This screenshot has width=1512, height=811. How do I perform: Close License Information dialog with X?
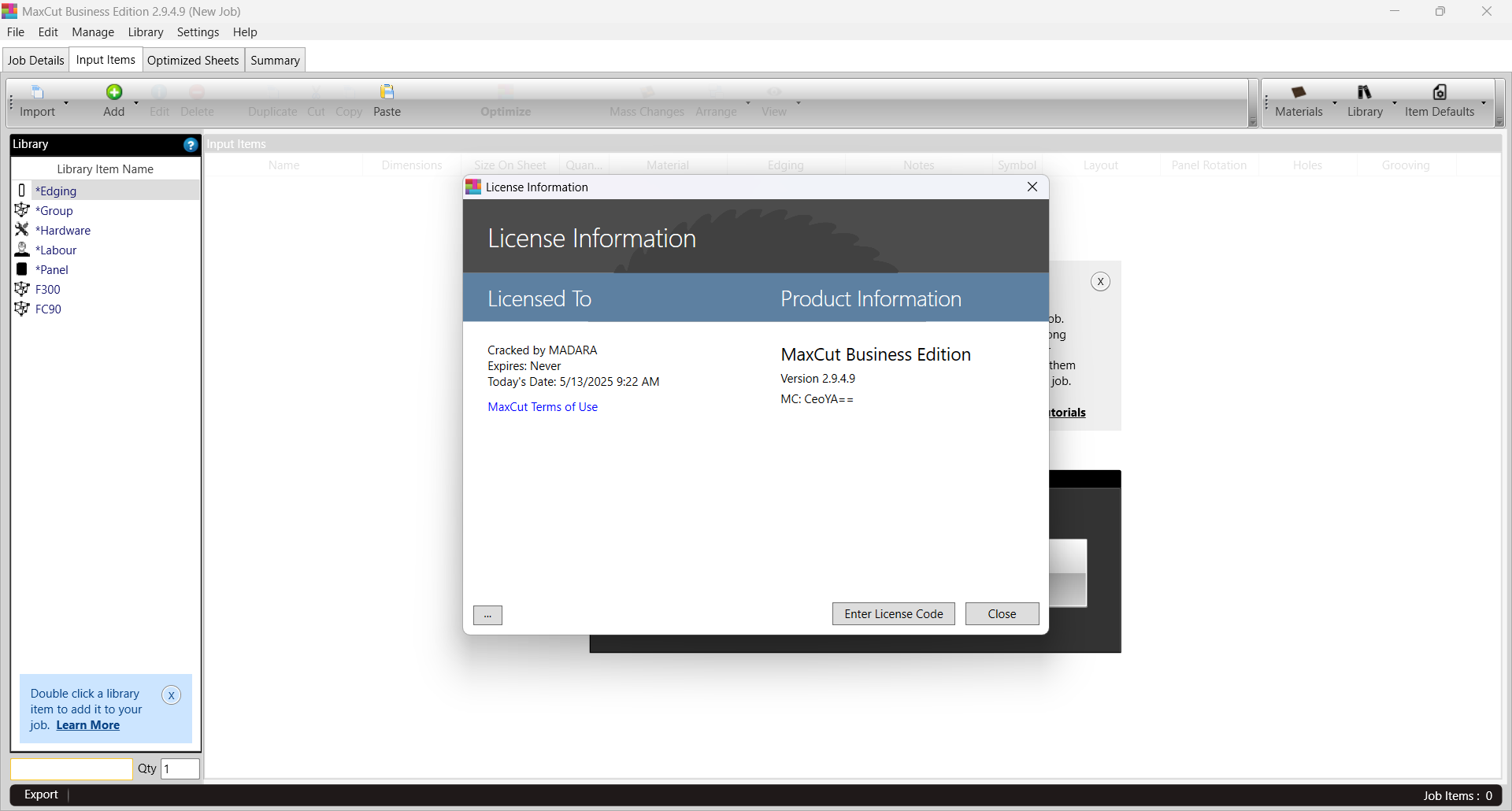pos(1032,187)
